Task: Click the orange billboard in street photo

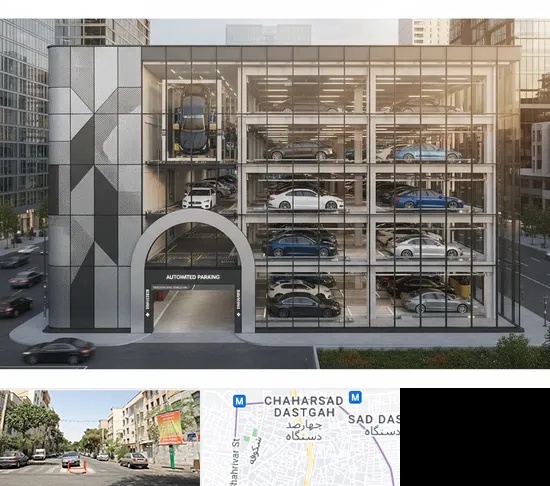Action: (170, 427)
